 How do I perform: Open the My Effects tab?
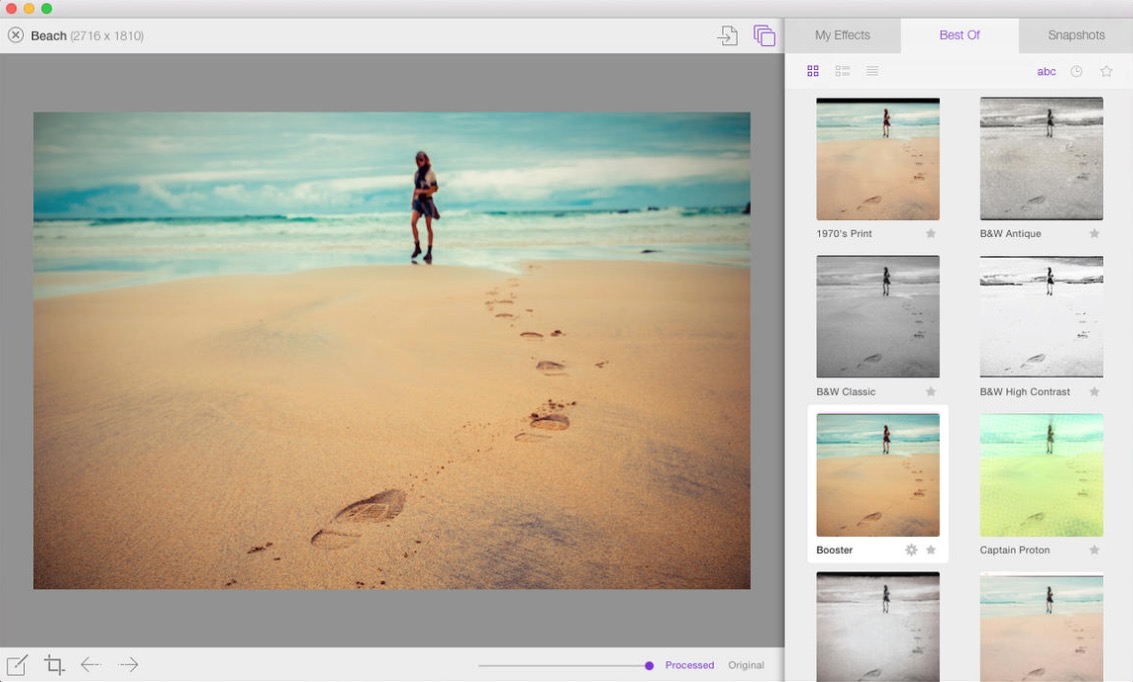pos(843,35)
